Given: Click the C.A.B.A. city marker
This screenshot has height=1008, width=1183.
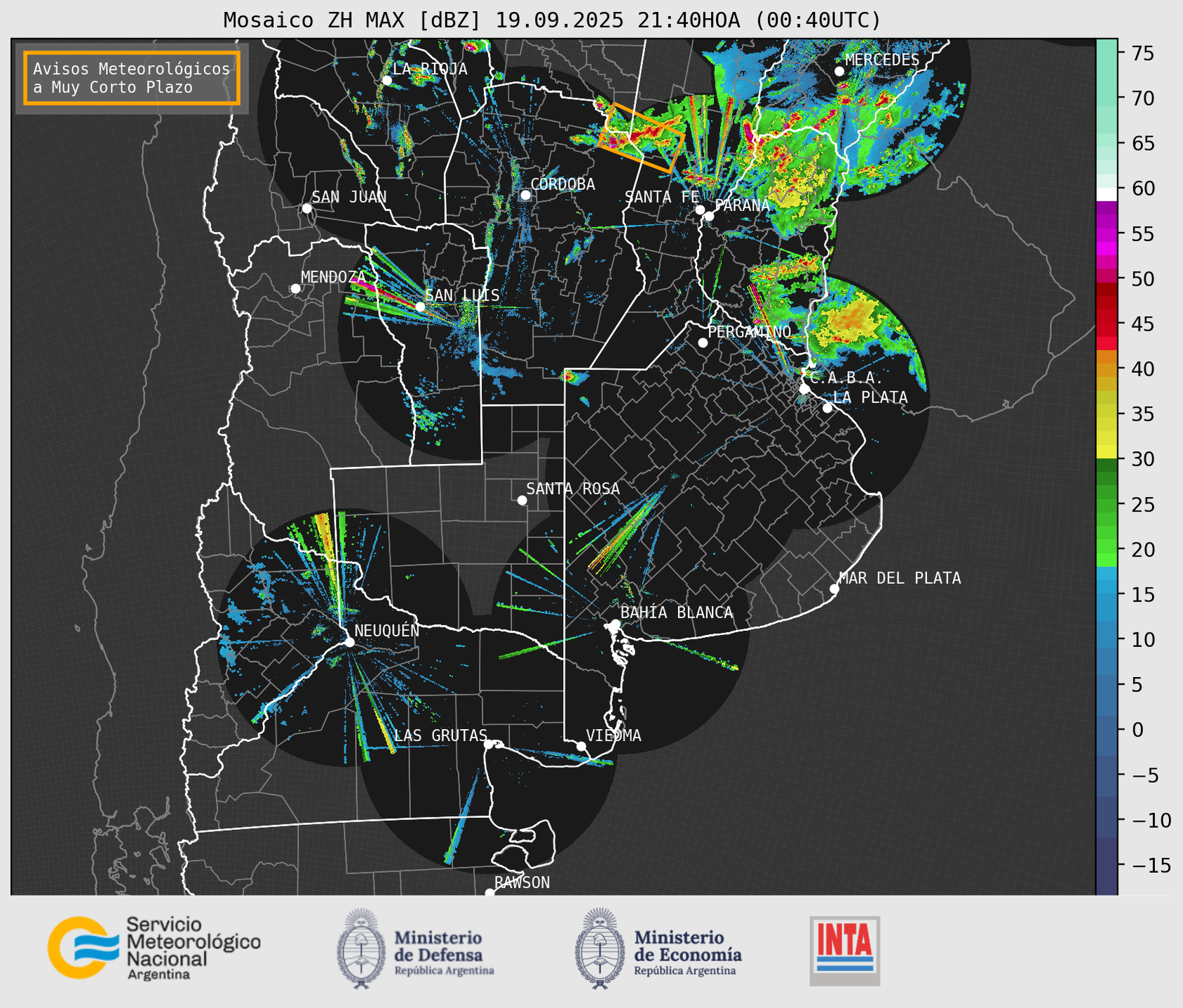Looking at the screenshot, I should 805,389.
